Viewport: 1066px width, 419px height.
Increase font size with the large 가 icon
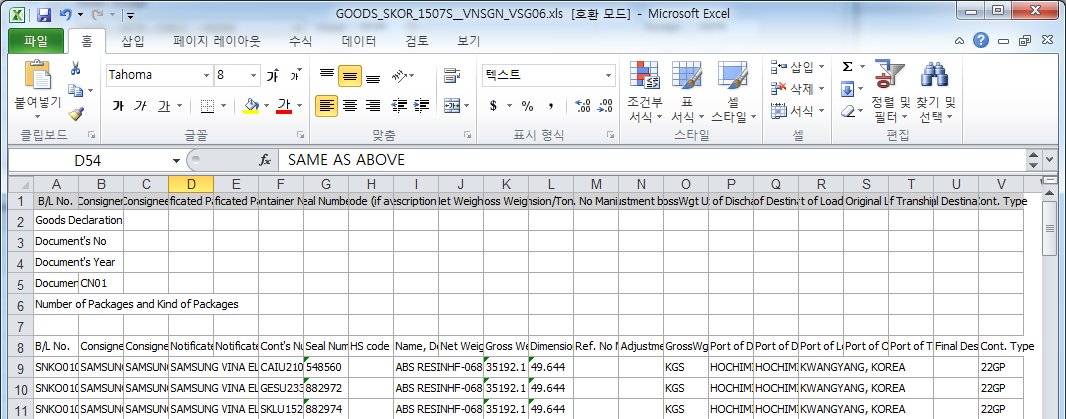point(273,76)
